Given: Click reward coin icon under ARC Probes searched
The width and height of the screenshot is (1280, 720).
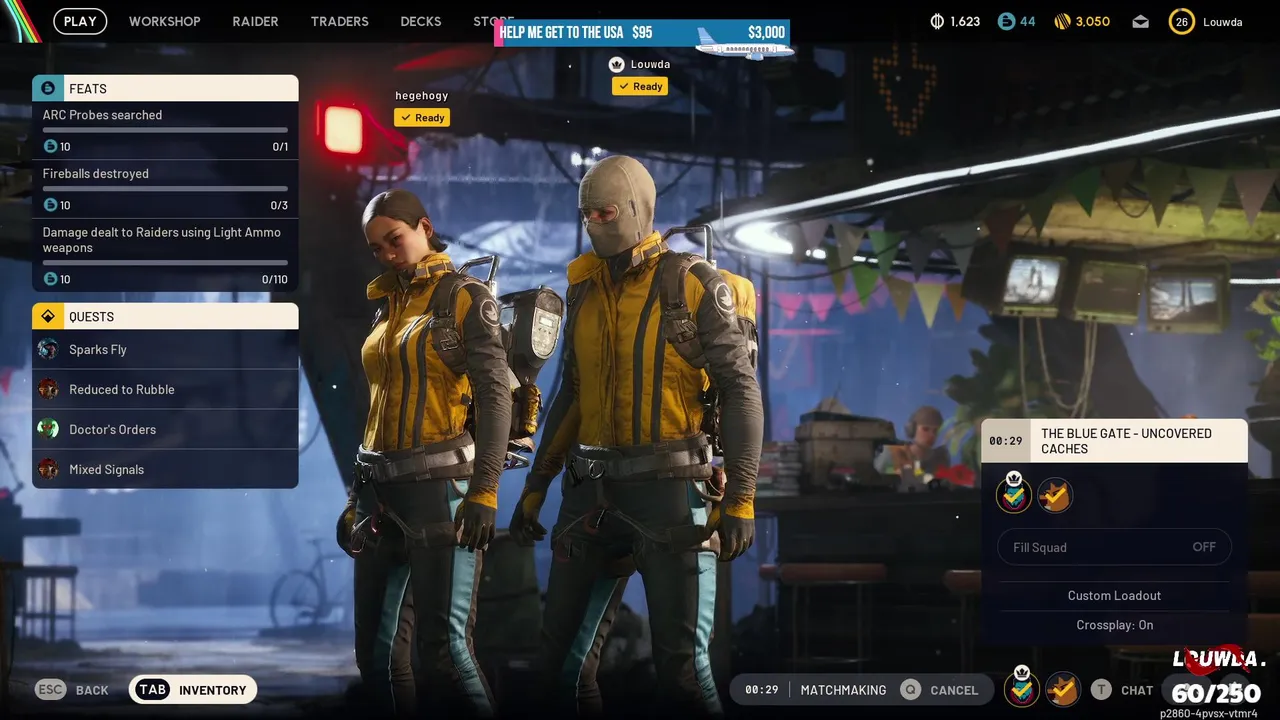Looking at the screenshot, I should [50, 146].
